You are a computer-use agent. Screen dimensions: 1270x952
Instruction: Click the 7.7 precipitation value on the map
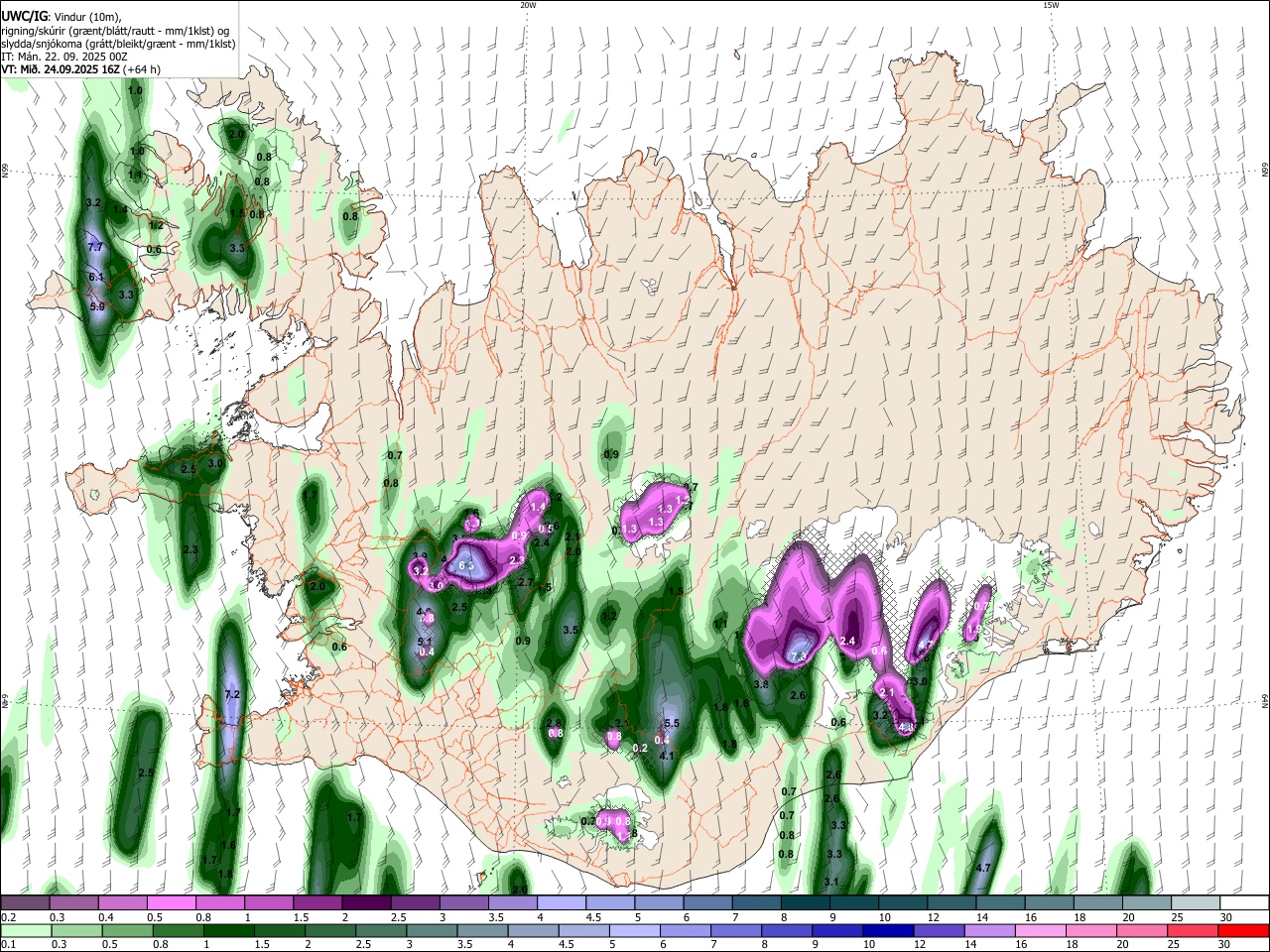pyautogui.click(x=96, y=246)
